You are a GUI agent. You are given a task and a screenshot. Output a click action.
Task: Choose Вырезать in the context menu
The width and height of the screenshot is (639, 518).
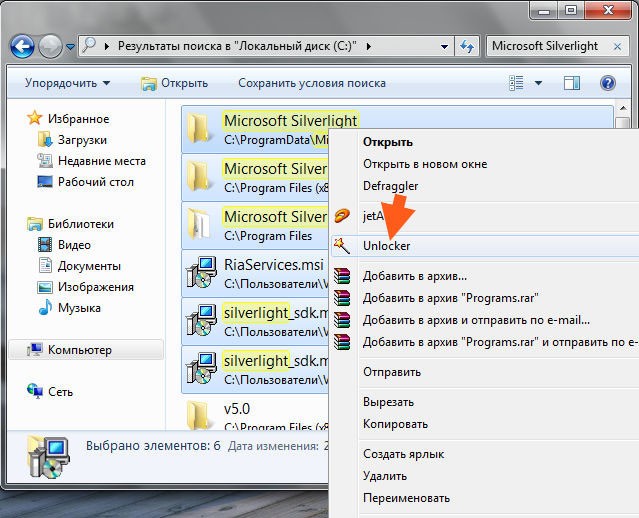pos(388,402)
